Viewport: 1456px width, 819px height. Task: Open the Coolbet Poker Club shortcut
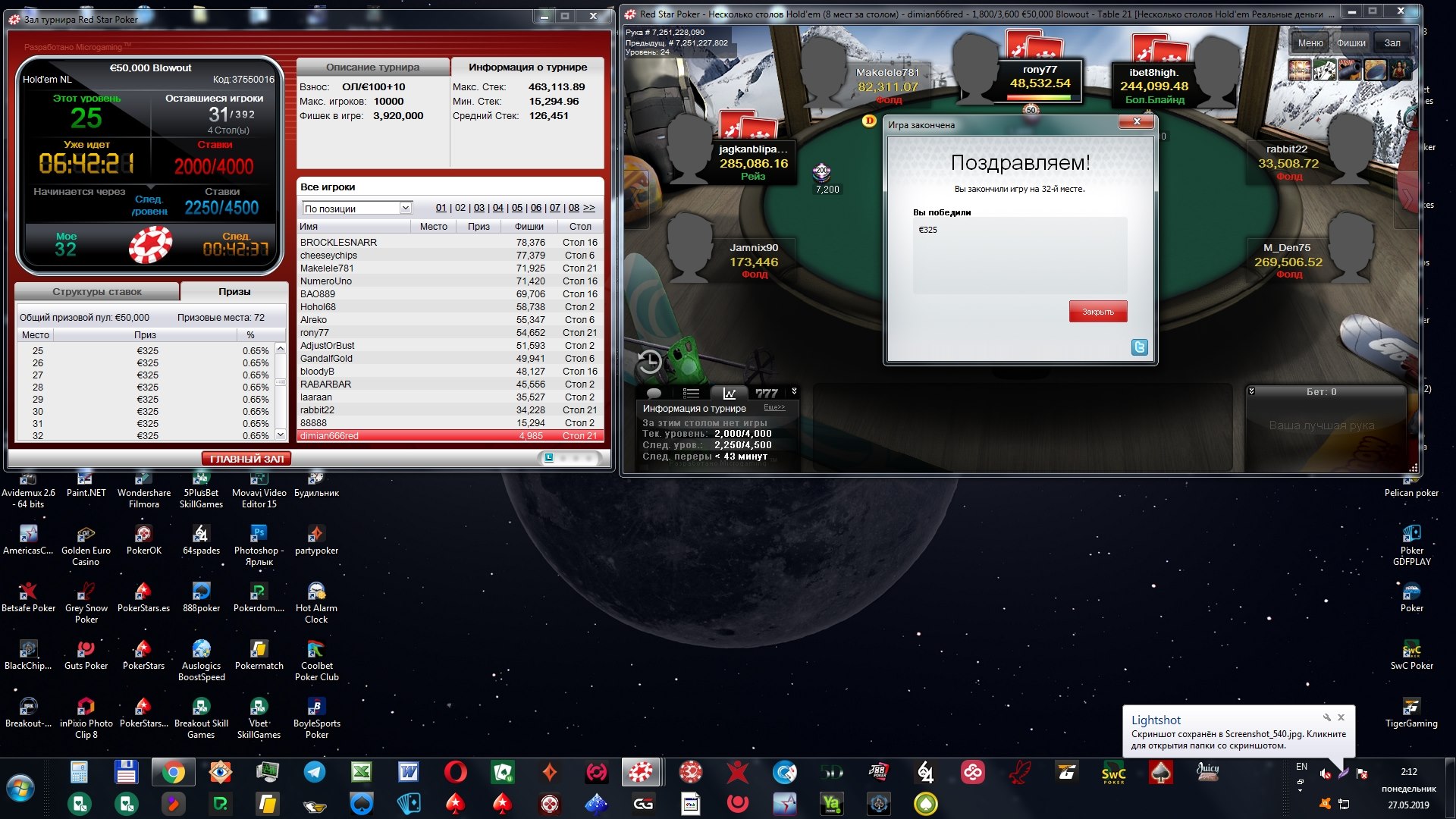point(316,661)
